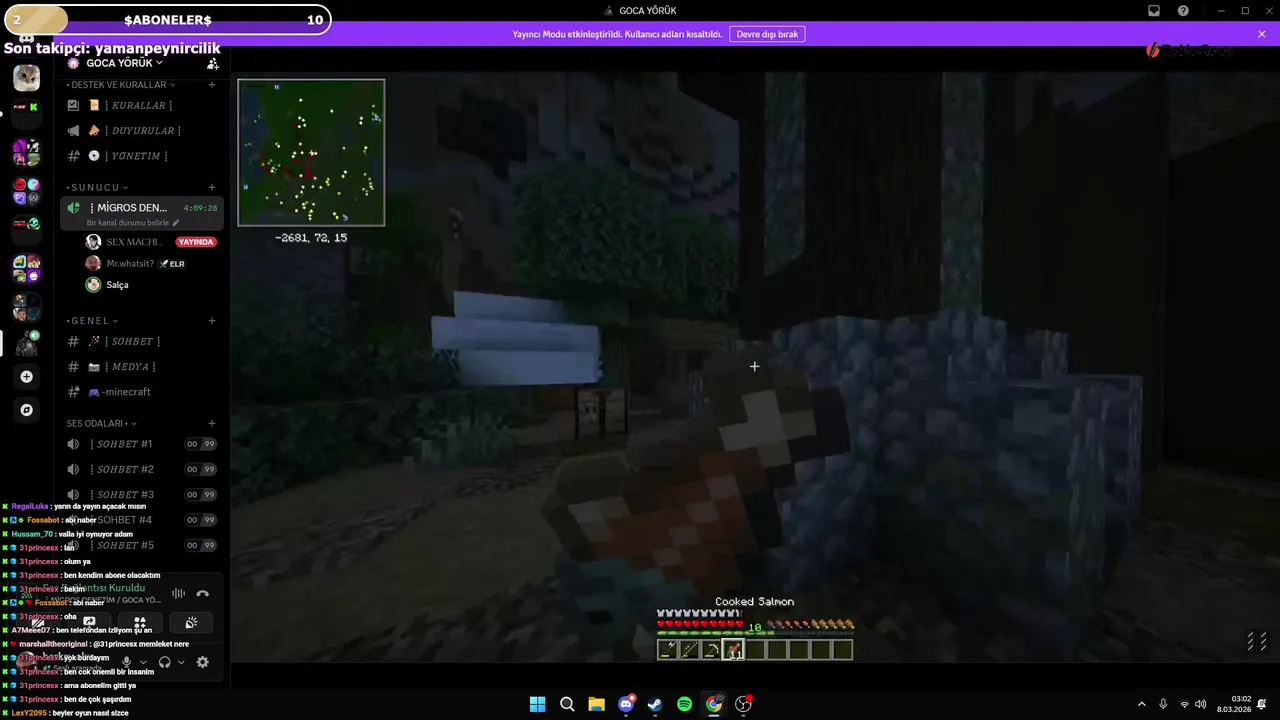Open Spotify from the taskbar
This screenshot has width=1280, height=720.
click(684, 704)
